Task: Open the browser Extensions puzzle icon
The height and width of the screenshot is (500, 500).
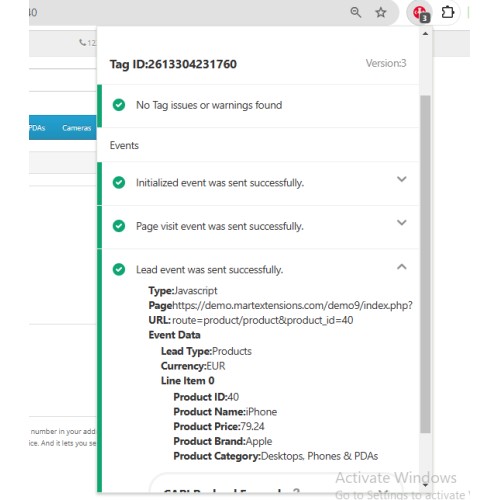Action: point(448,13)
